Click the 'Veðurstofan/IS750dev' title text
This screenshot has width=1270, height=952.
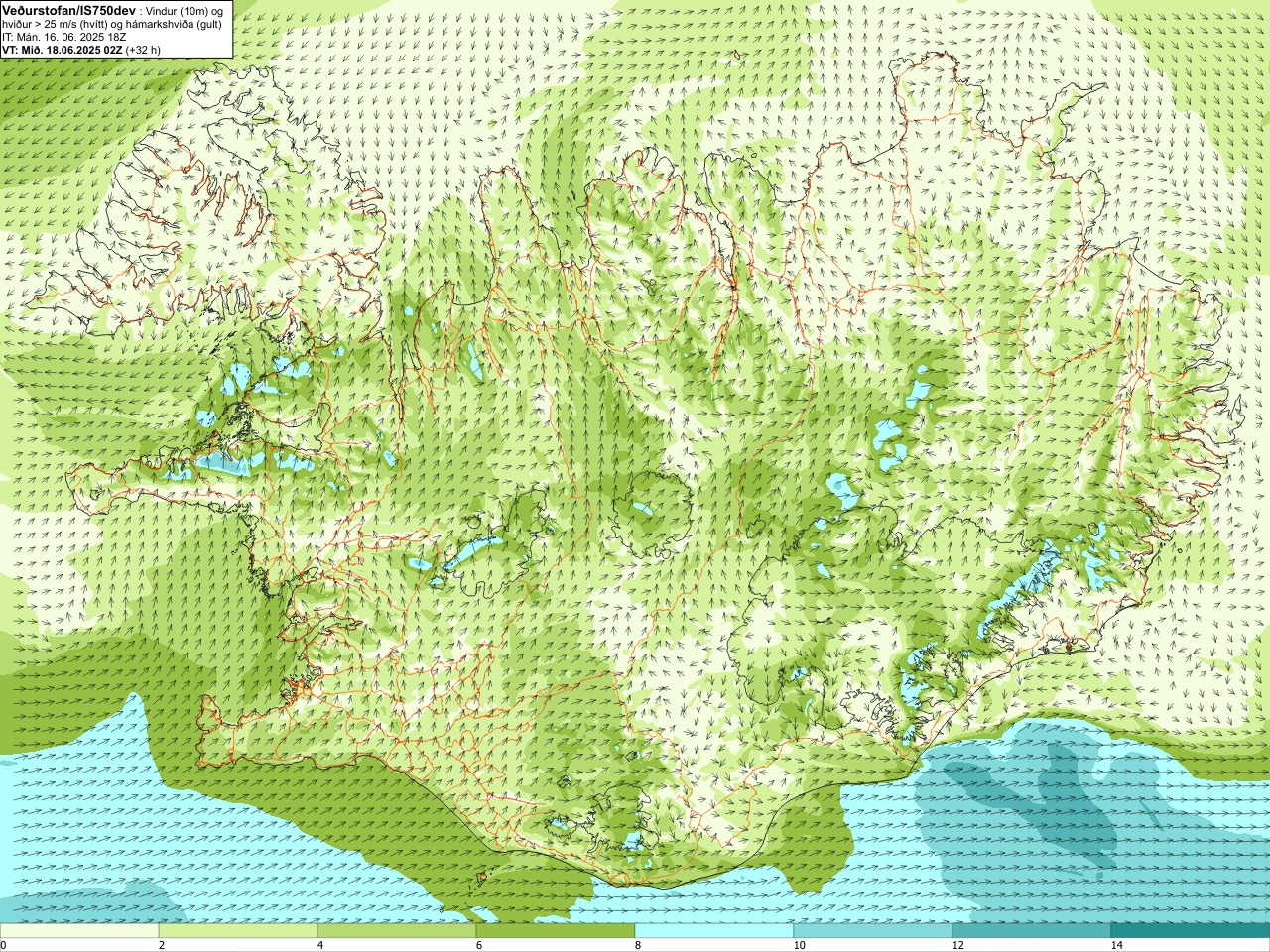coord(69,9)
